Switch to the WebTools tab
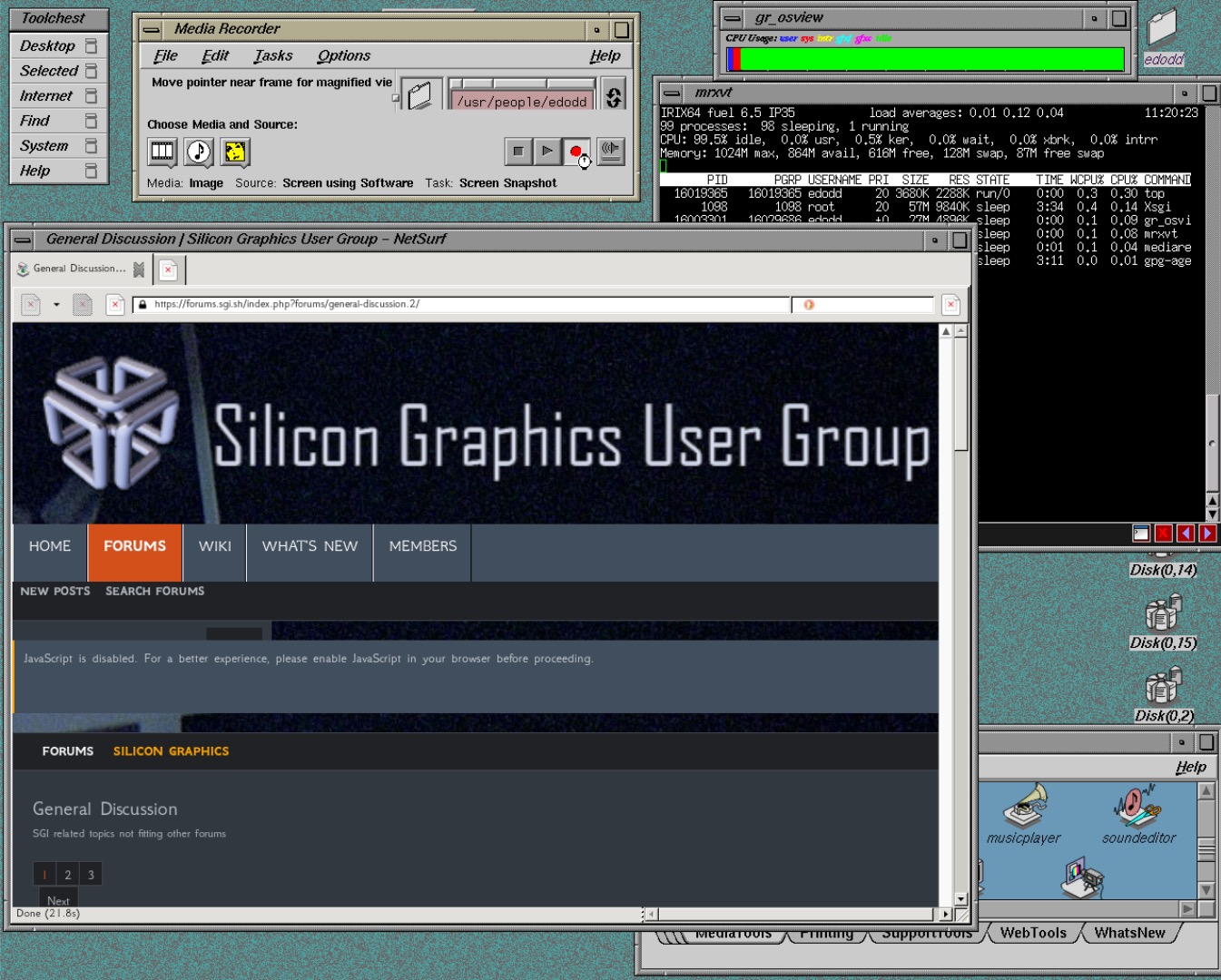The height and width of the screenshot is (980, 1221). [1033, 933]
